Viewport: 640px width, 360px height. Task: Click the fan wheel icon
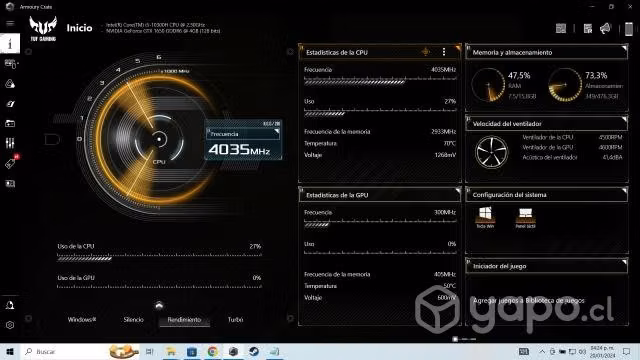(x=491, y=151)
